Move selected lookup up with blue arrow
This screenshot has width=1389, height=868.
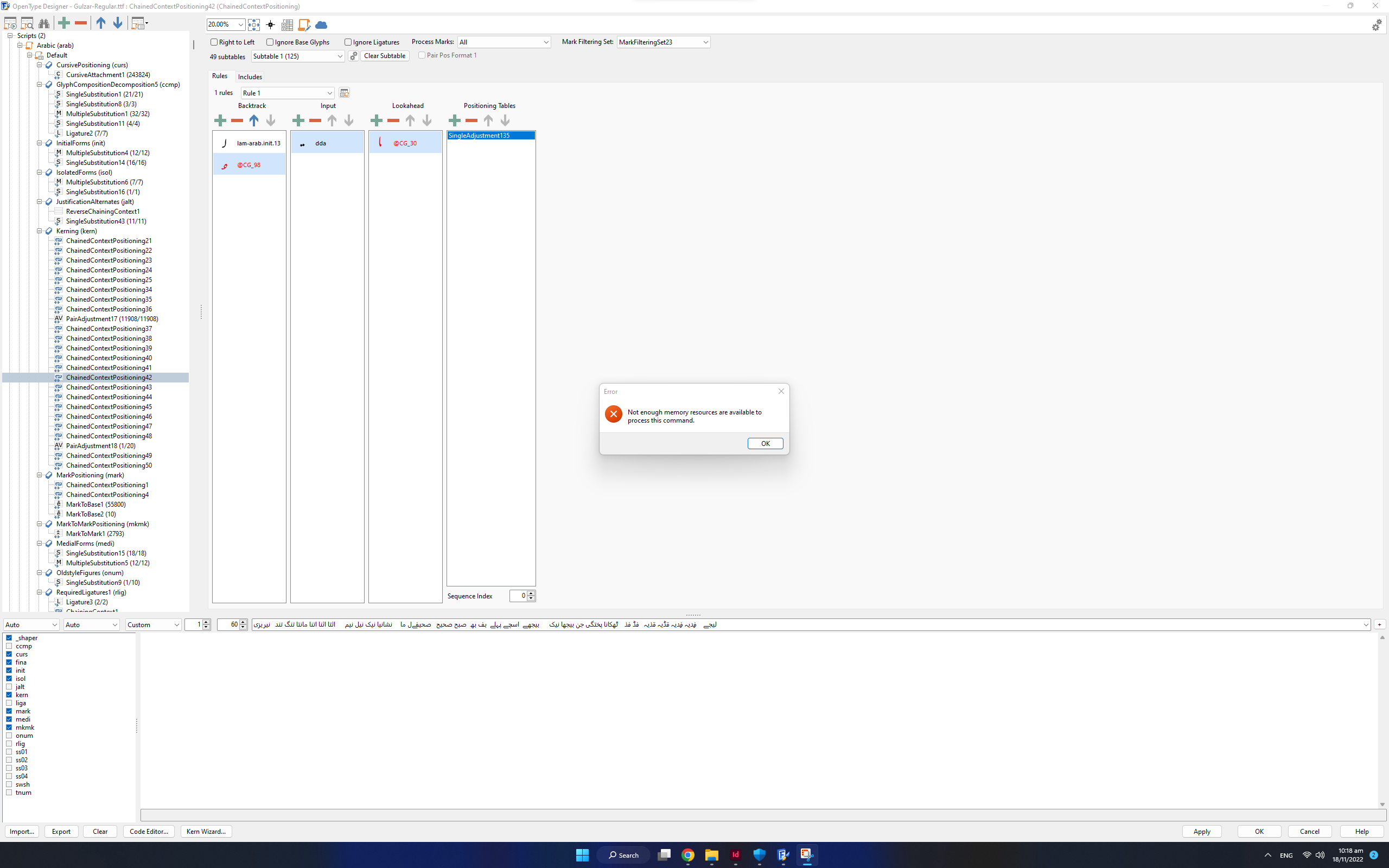(x=101, y=23)
